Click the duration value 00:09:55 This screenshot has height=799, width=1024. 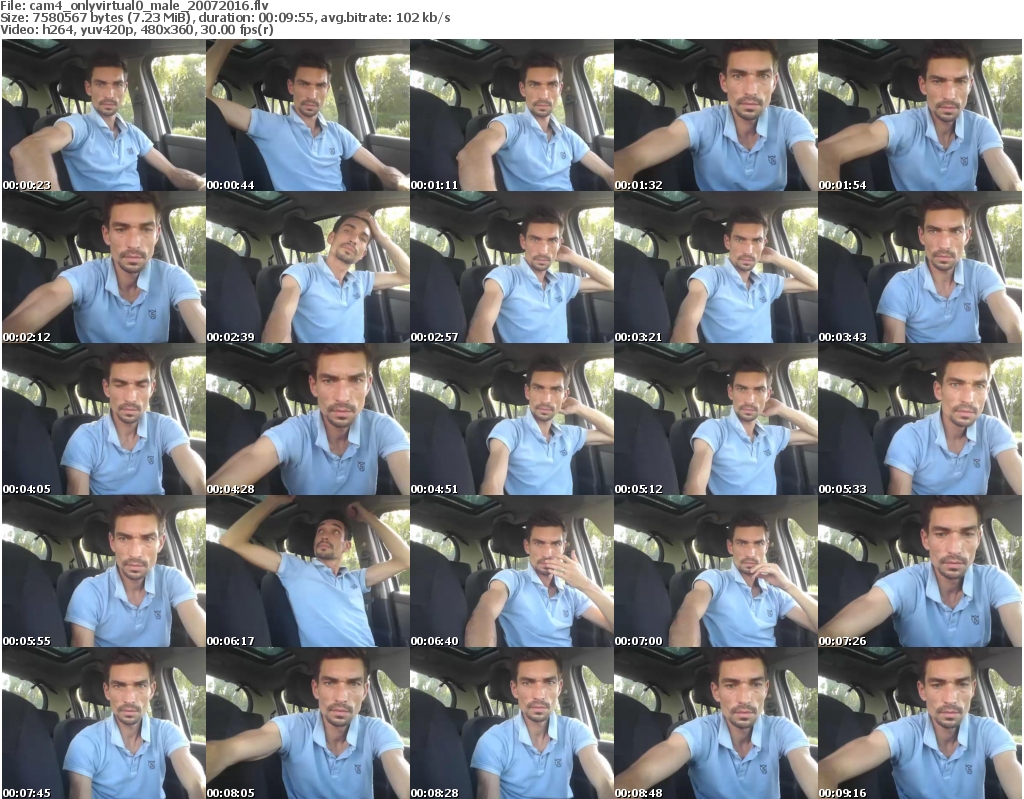287,18
